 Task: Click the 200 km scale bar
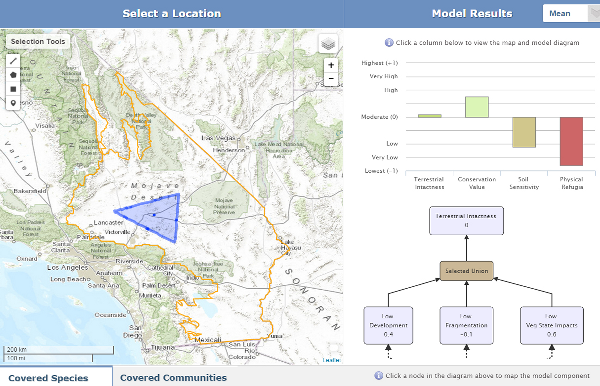59,350
